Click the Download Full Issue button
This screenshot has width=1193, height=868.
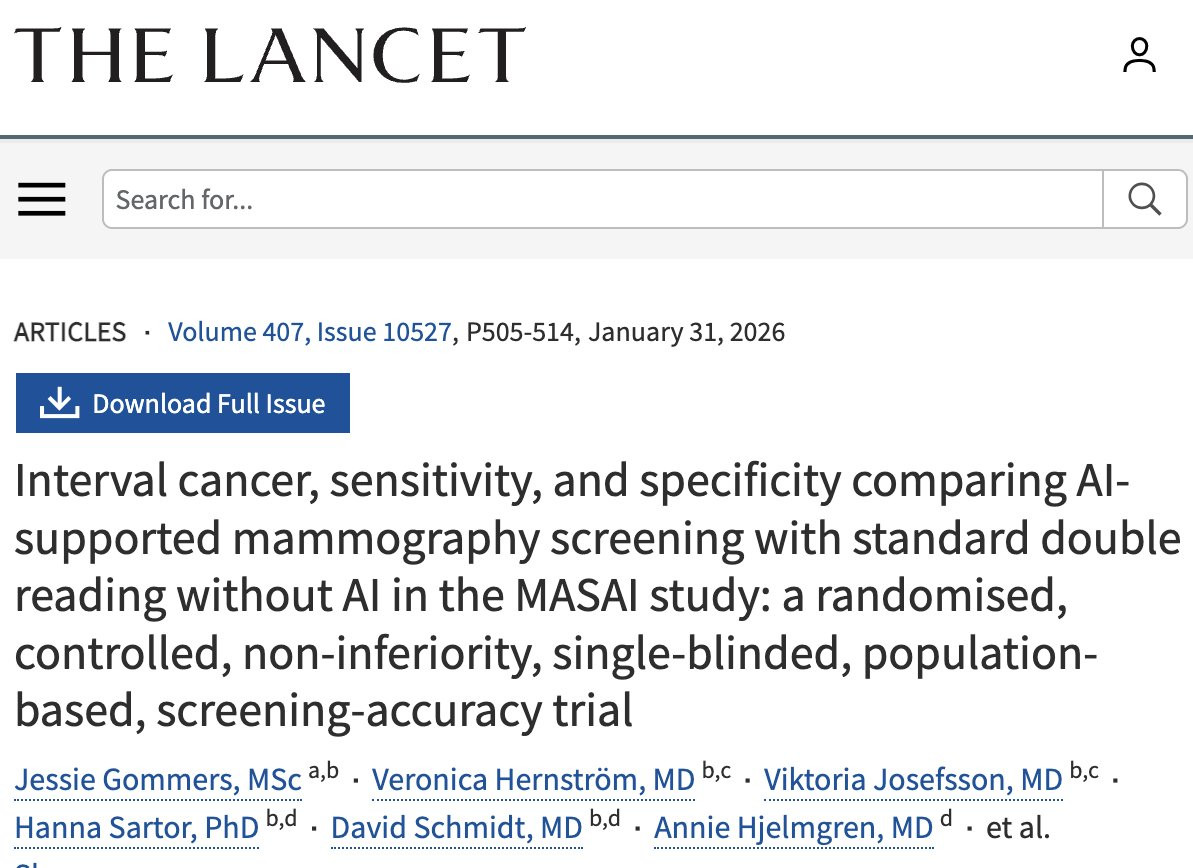click(x=183, y=403)
